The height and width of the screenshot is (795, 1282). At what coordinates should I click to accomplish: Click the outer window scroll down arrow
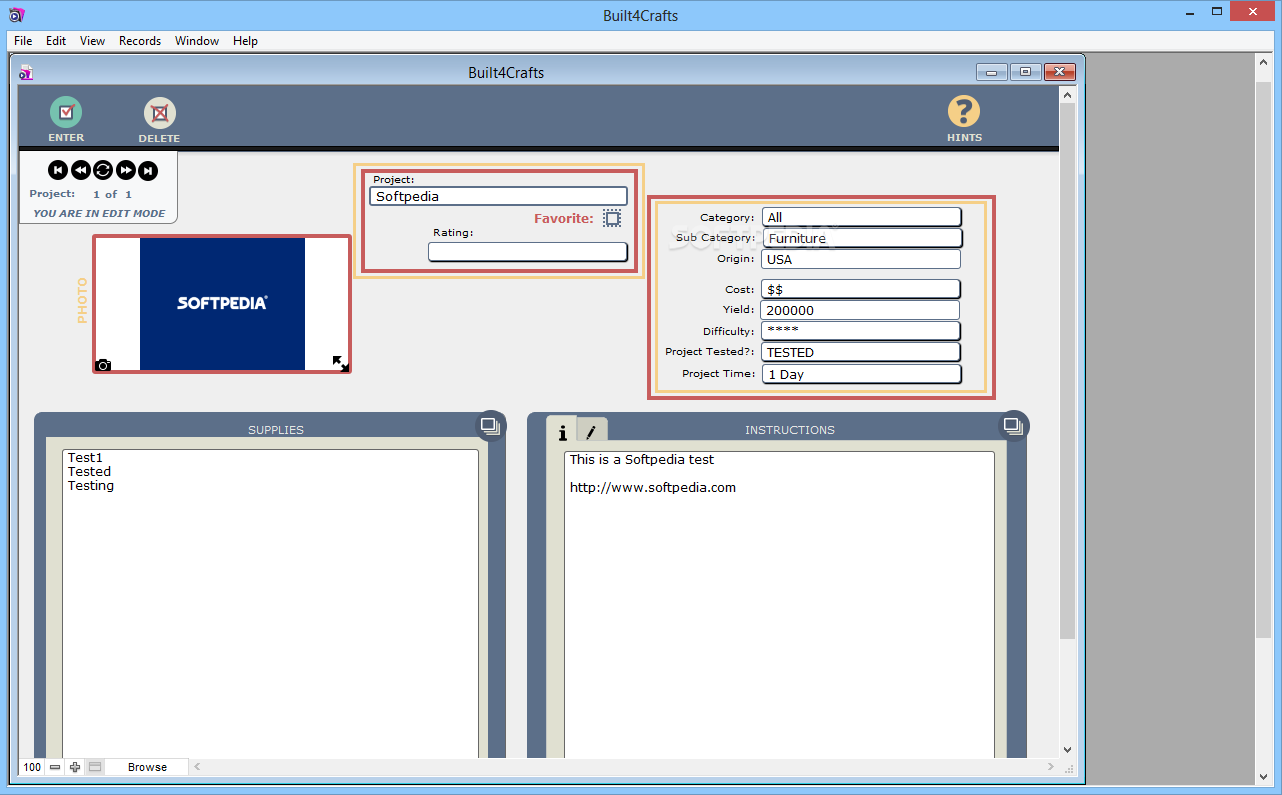point(1263,776)
